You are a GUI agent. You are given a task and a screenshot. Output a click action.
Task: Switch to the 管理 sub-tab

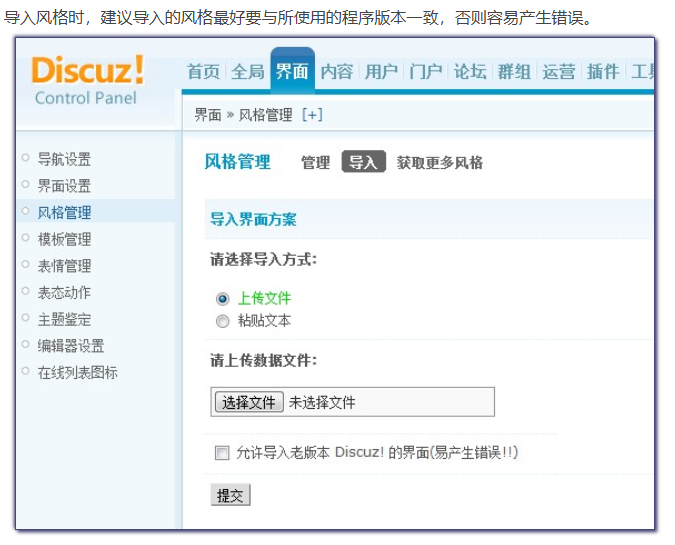tap(315, 162)
